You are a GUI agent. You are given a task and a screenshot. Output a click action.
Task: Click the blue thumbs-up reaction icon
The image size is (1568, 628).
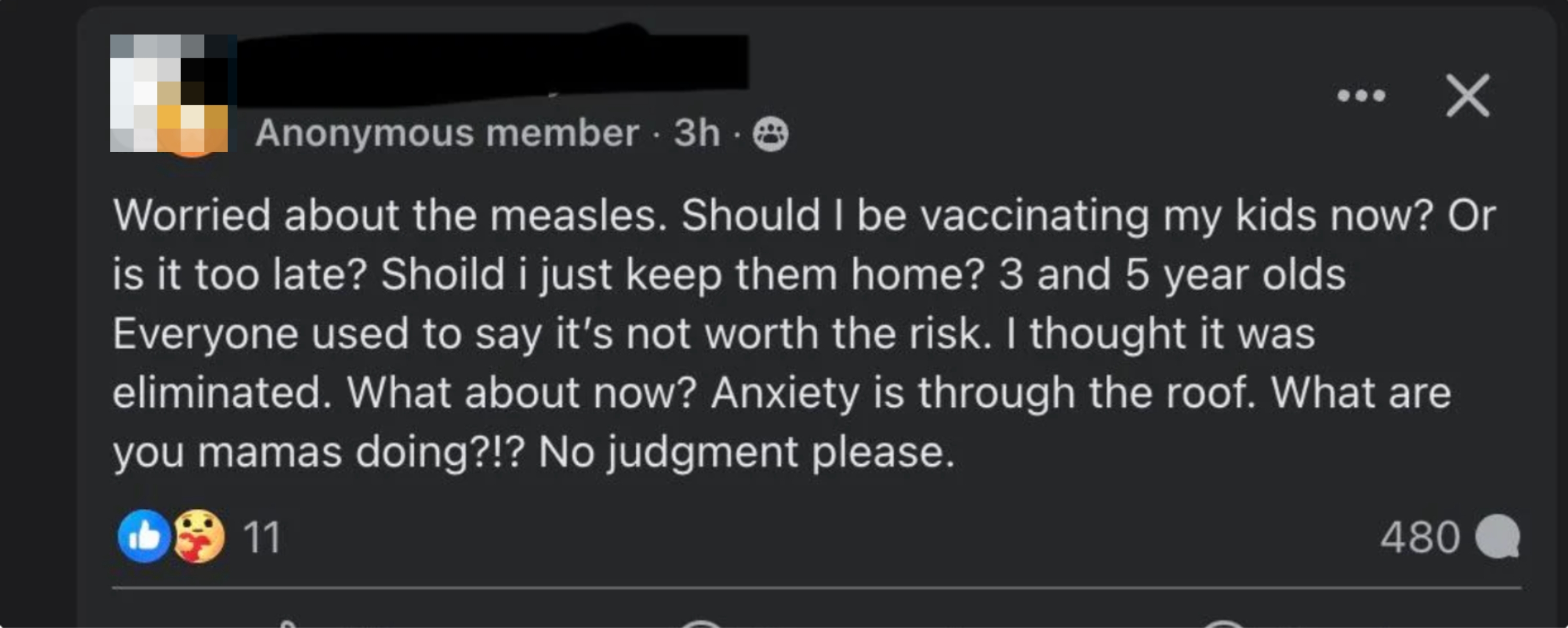click(x=144, y=536)
